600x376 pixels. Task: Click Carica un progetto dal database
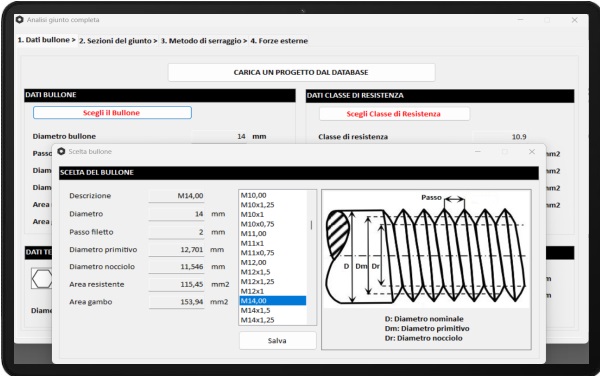pyautogui.click(x=302, y=72)
